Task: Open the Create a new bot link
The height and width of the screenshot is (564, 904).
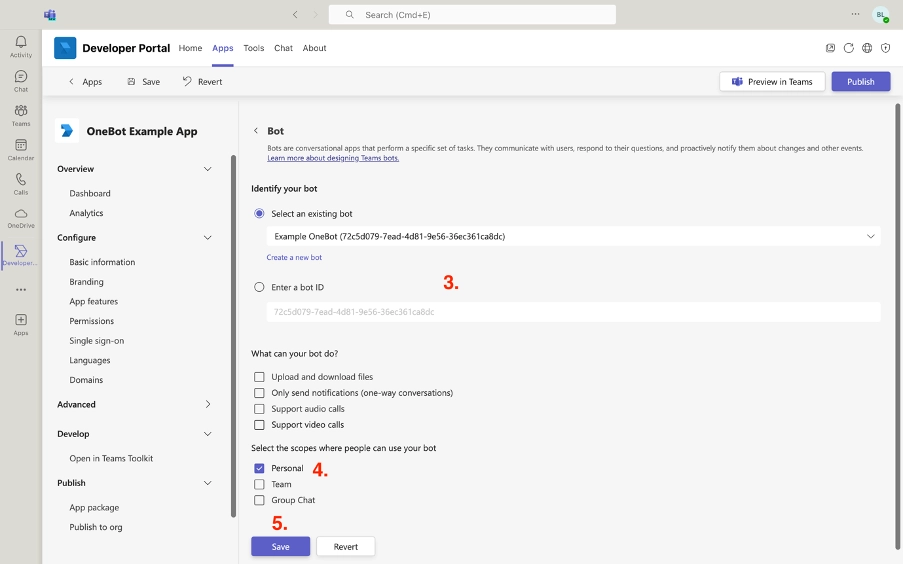Action: [294, 257]
